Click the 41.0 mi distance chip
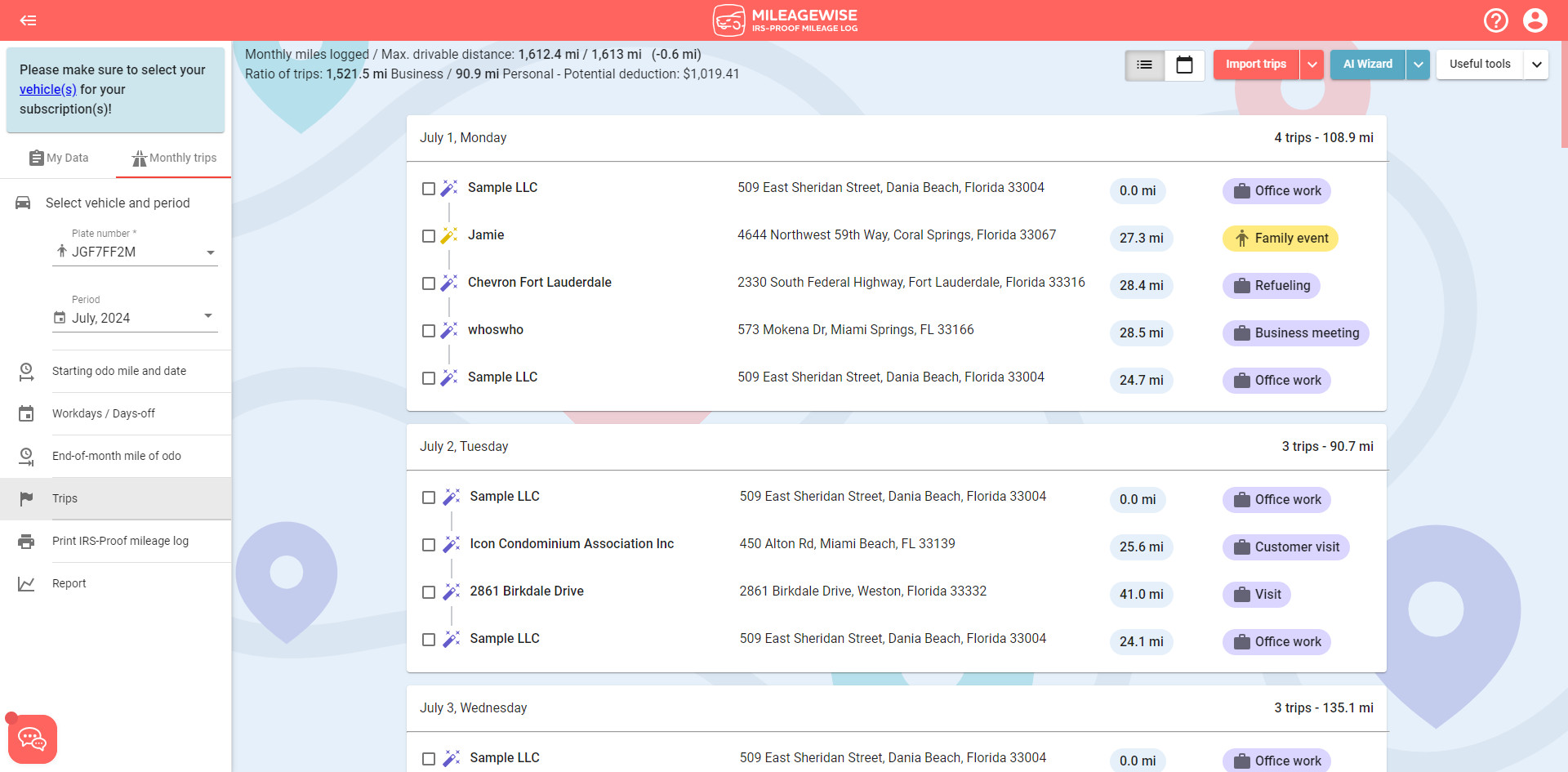The image size is (1568, 772). [1142, 595]
